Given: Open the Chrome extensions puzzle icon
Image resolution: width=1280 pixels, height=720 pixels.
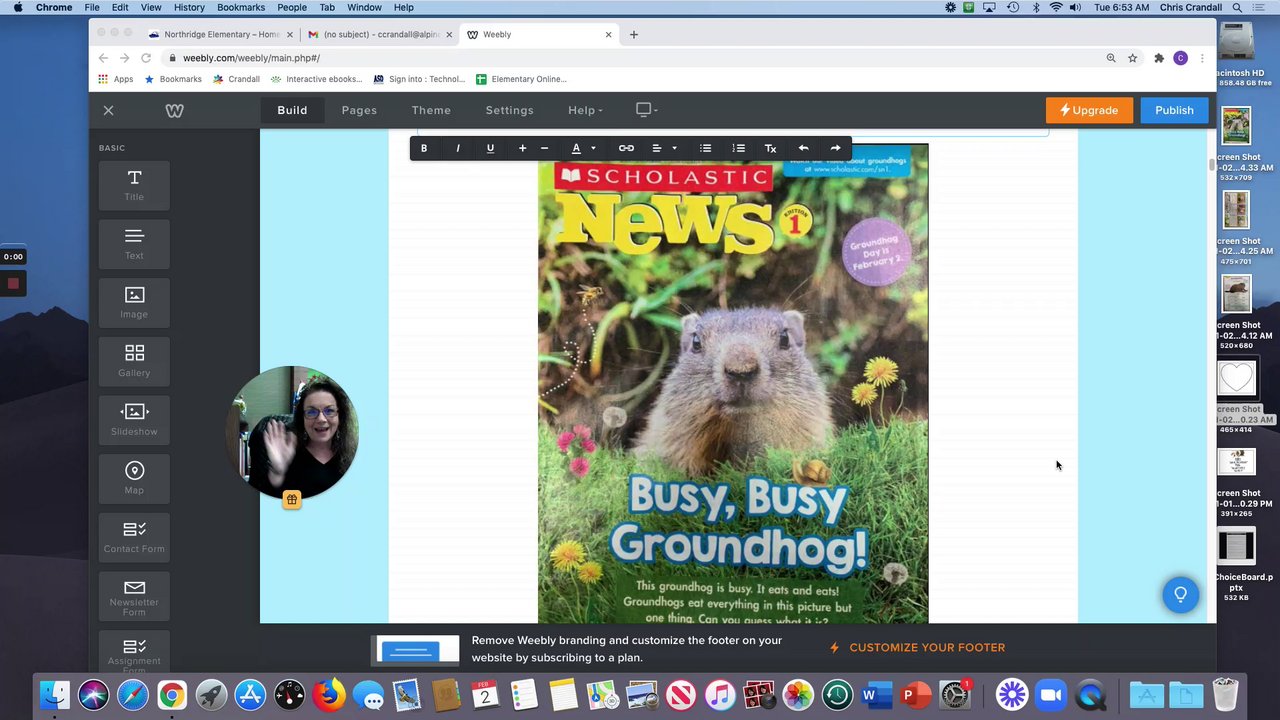Looking at the screenshot, I should [x=1159, y=58].
